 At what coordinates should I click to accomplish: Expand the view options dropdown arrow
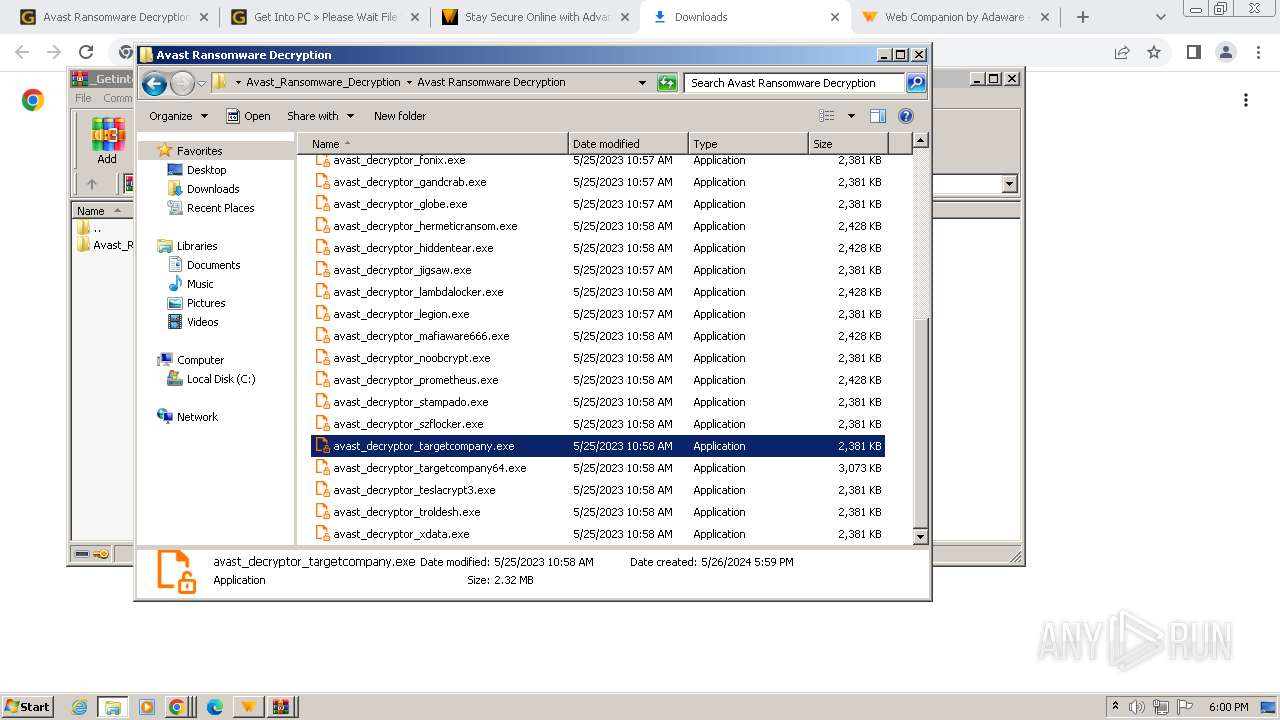click(x=851, y=116)
